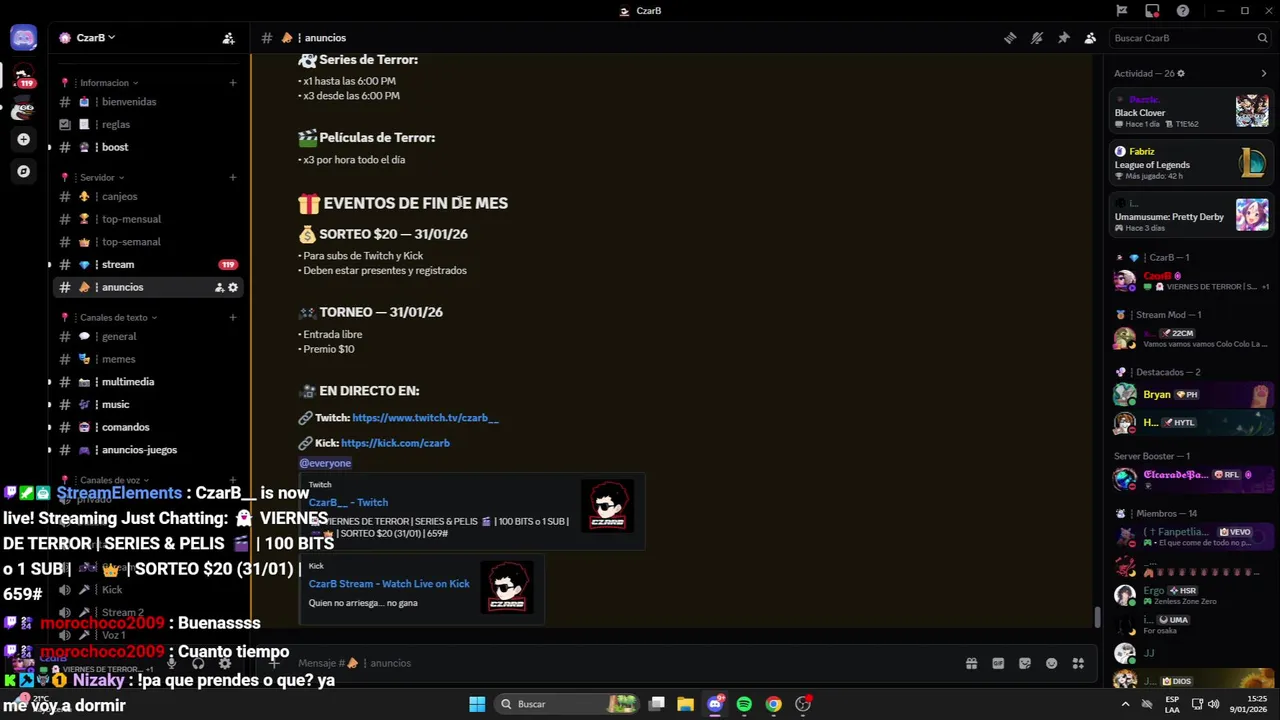Open Threads icon in channel header
The width and height of the screenshot is (1280, 720).
point(1010,38)
